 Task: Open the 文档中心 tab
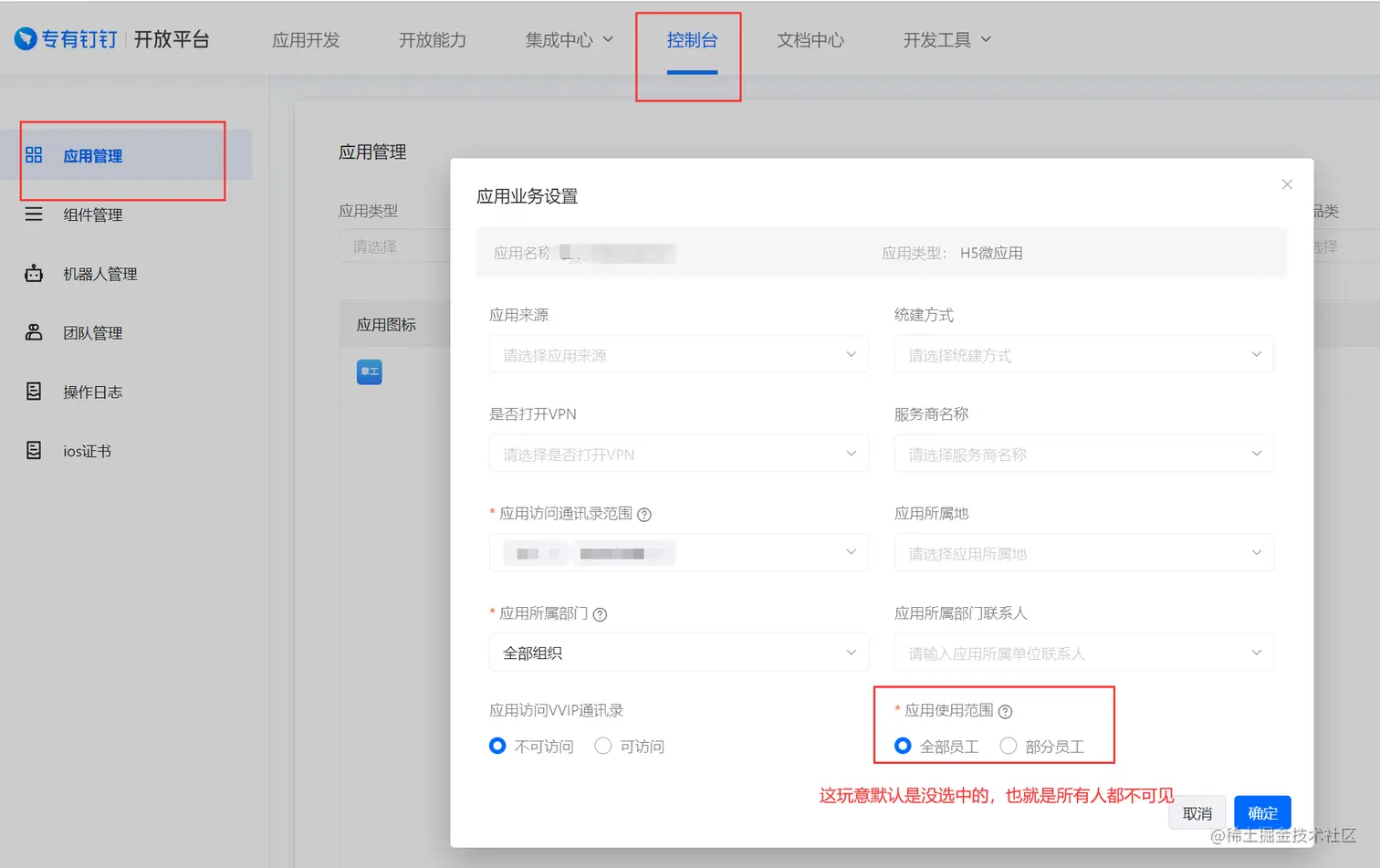pyautogui.click(x=810, y=39)
